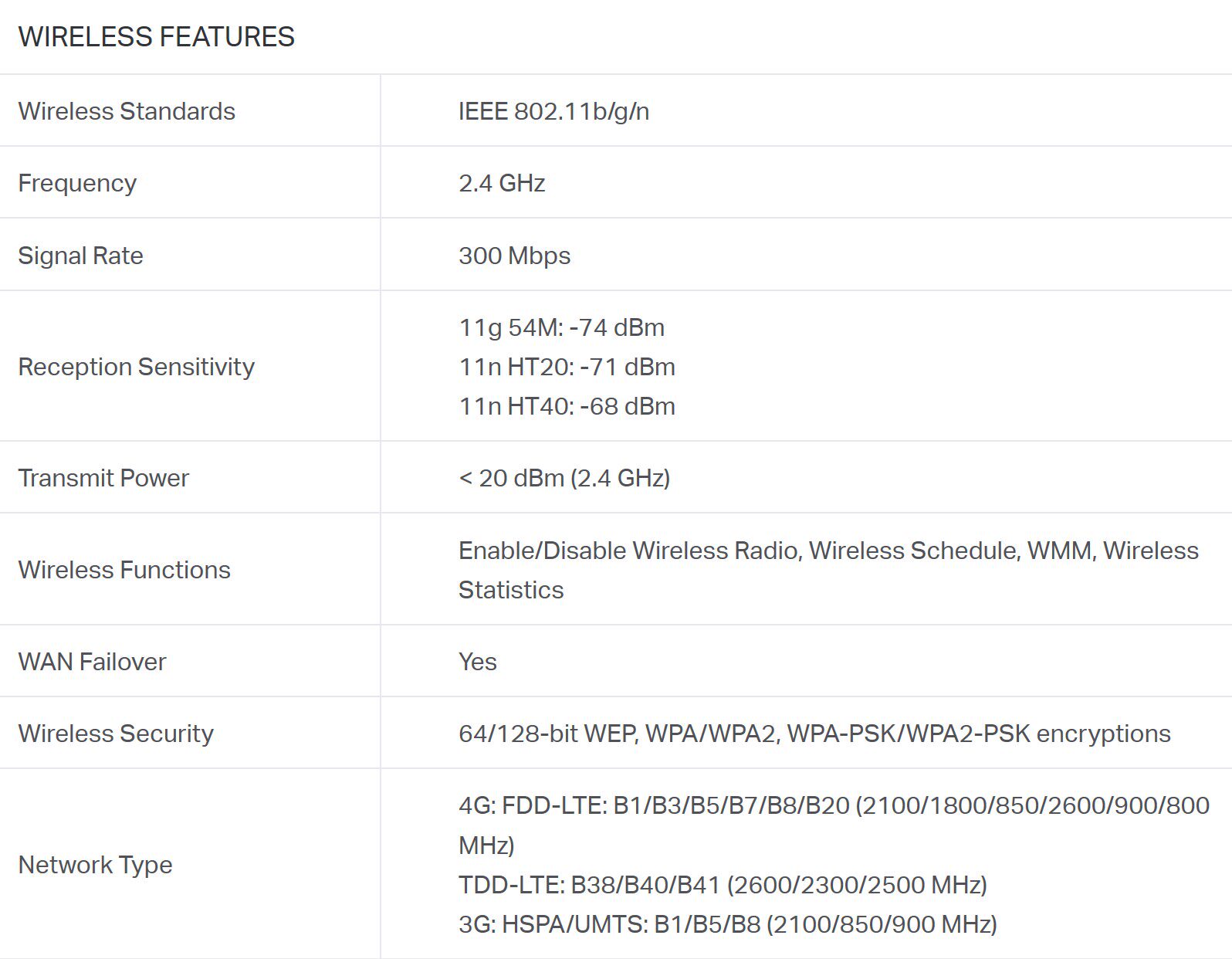
Task: Click the 300 Mbps value
Action: click(x=514, y=256)
